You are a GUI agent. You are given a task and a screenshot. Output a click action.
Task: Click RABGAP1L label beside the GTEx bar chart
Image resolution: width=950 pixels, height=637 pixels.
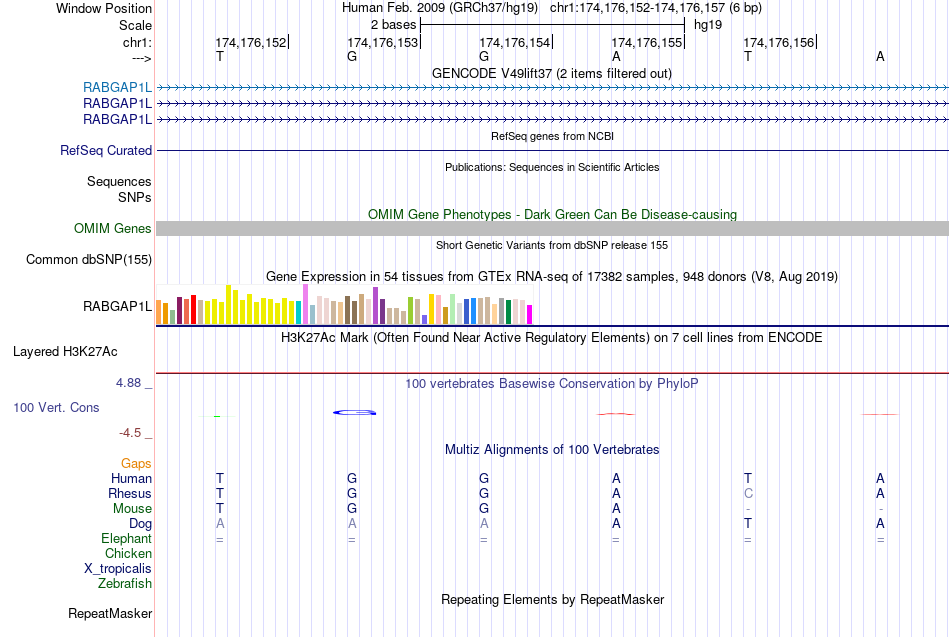click(x=117, y=307)
